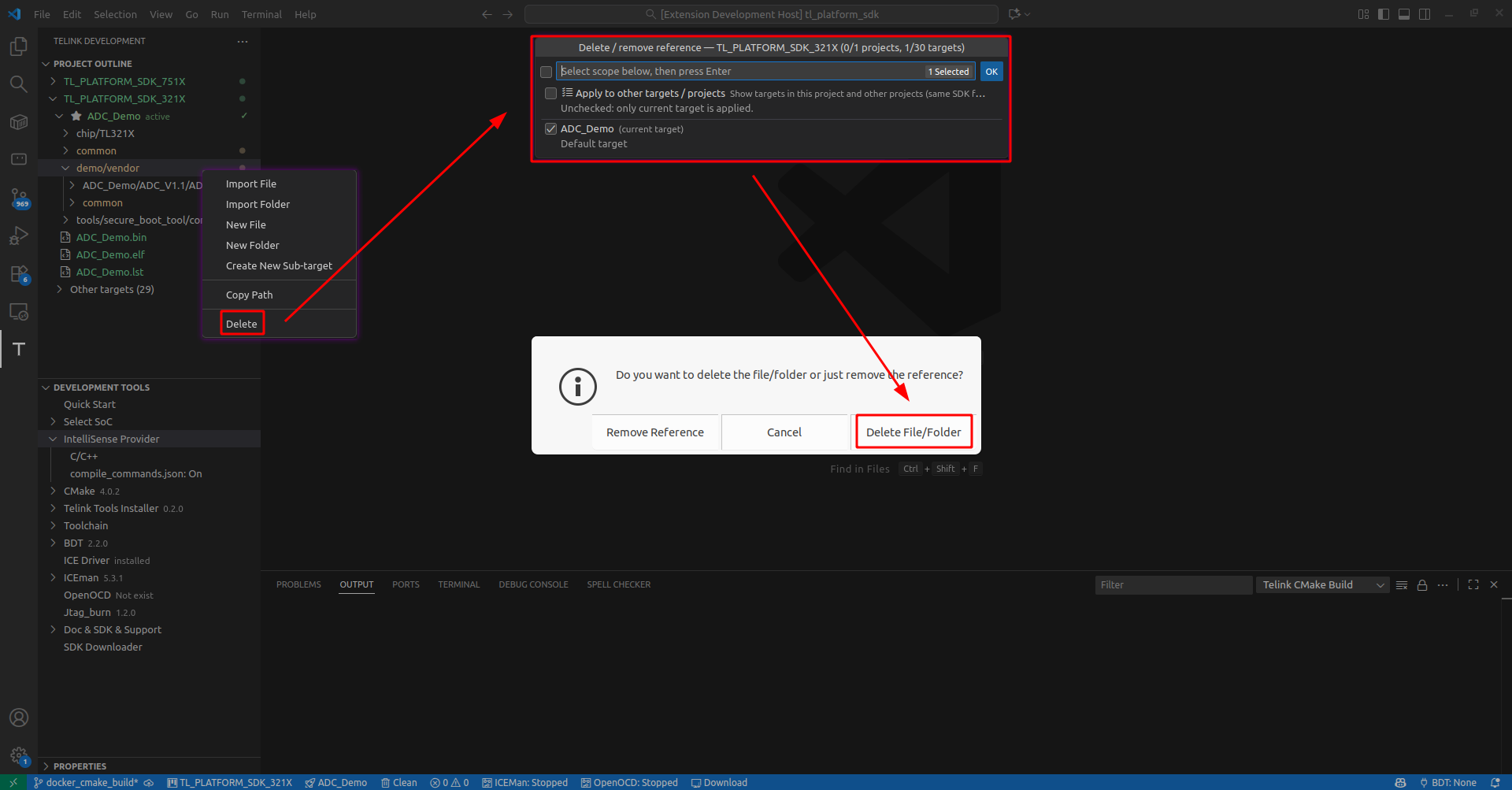
Task: Expand the TL_PLATFORM_SDK_751X project
Action: (53, 81)
